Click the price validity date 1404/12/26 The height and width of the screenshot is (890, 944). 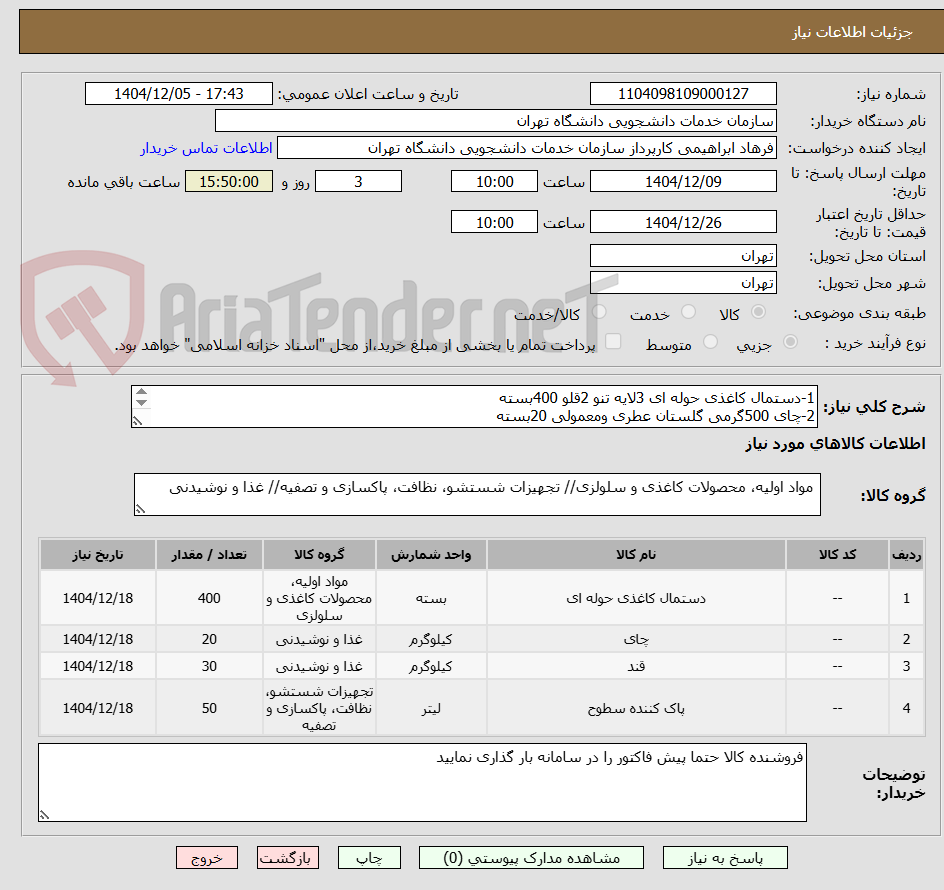pyautogui.click(x=683, y=222)
